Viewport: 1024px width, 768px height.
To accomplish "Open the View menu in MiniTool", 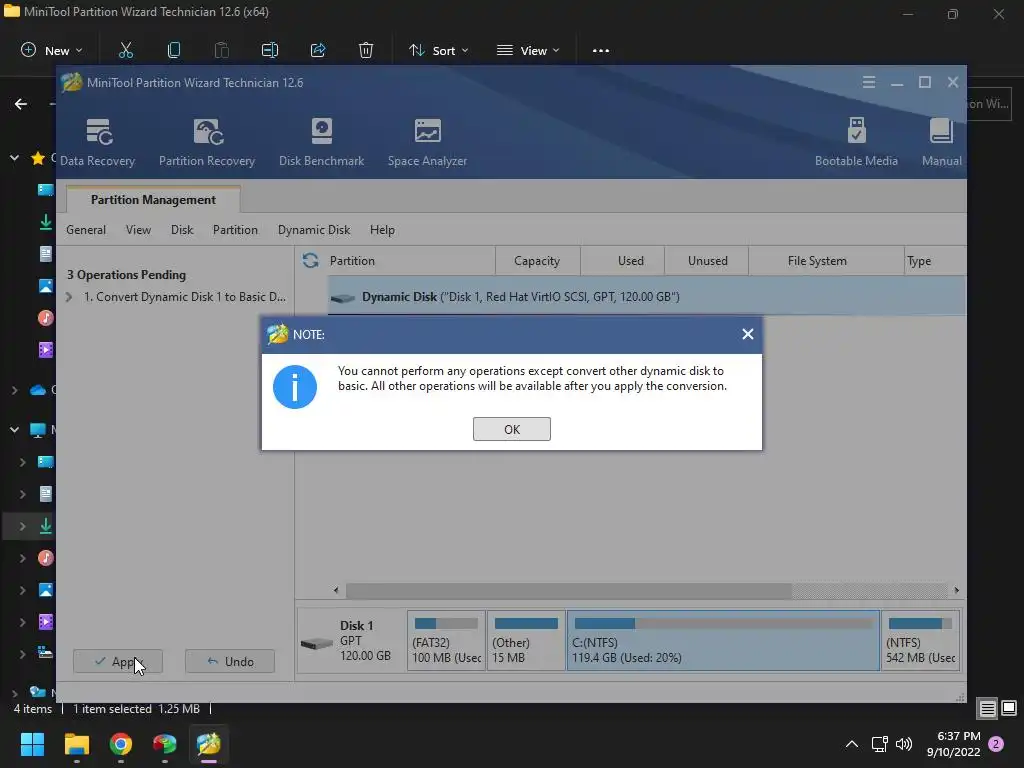I will (x=138, y=230).
